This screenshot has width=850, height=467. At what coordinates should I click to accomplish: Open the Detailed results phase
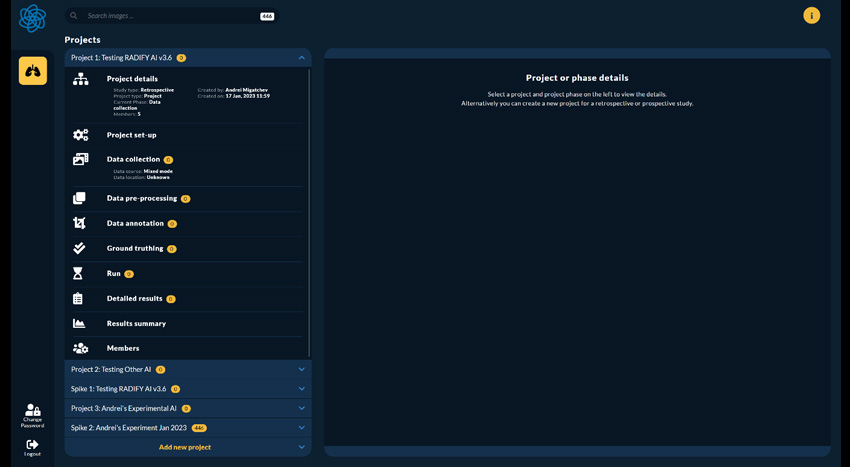click(134, 299)
